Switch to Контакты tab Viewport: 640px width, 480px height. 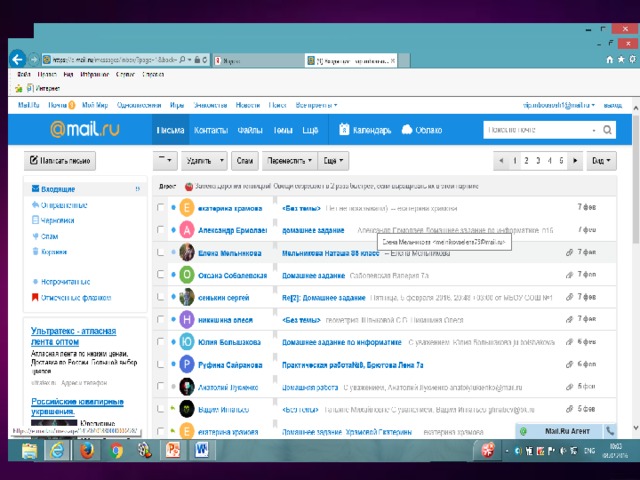tap(211, 130)
